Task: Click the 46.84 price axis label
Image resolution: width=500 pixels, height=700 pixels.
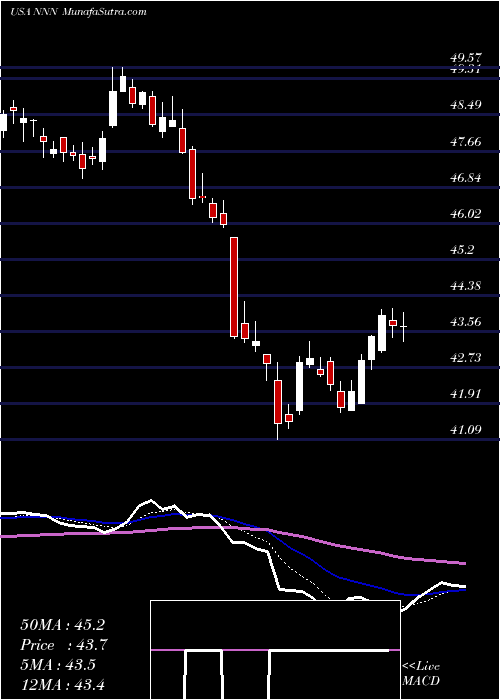Action: pyautogui.click(x=466, y=178)
